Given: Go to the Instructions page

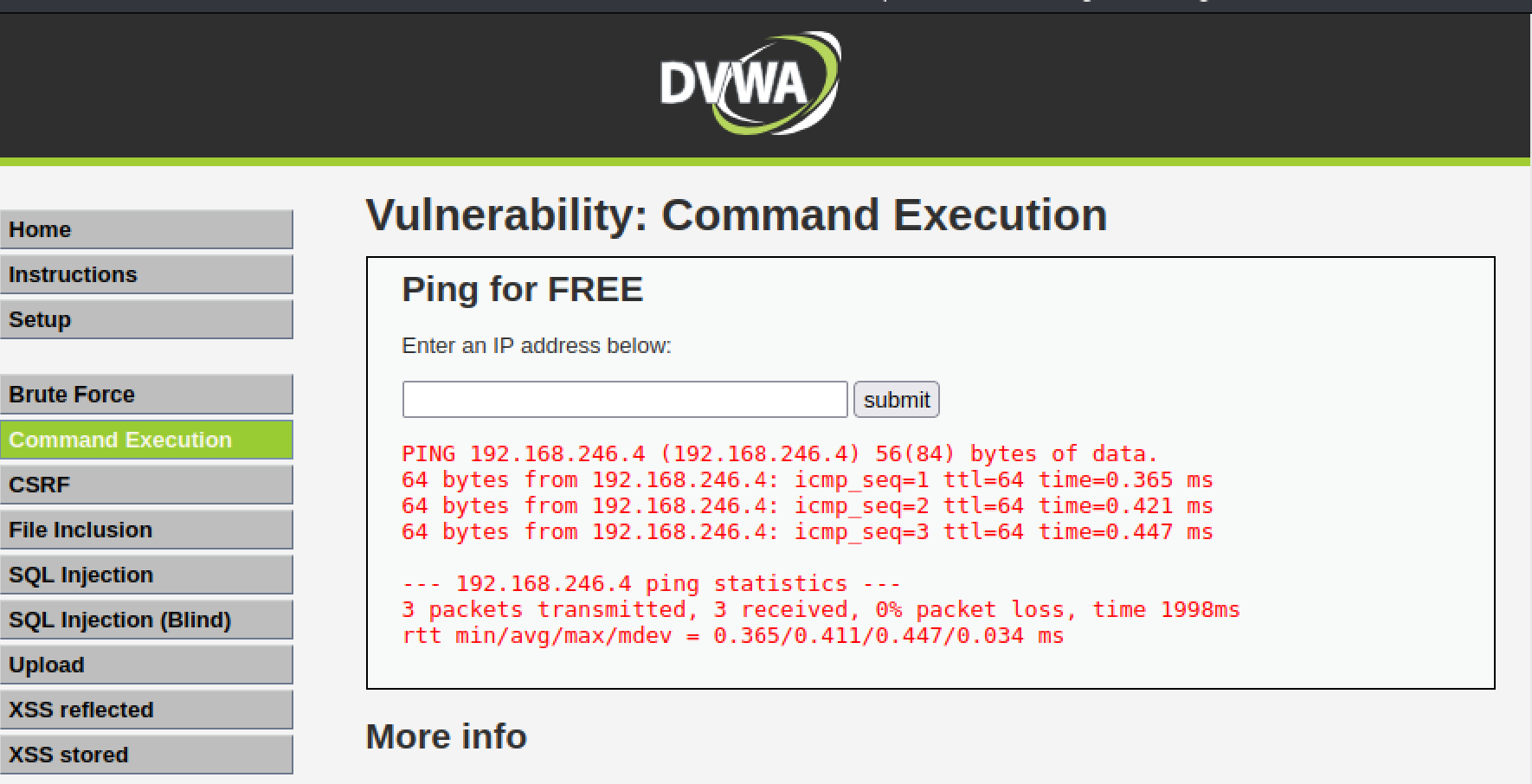Looking at the screenshot, I should [145, 274].
